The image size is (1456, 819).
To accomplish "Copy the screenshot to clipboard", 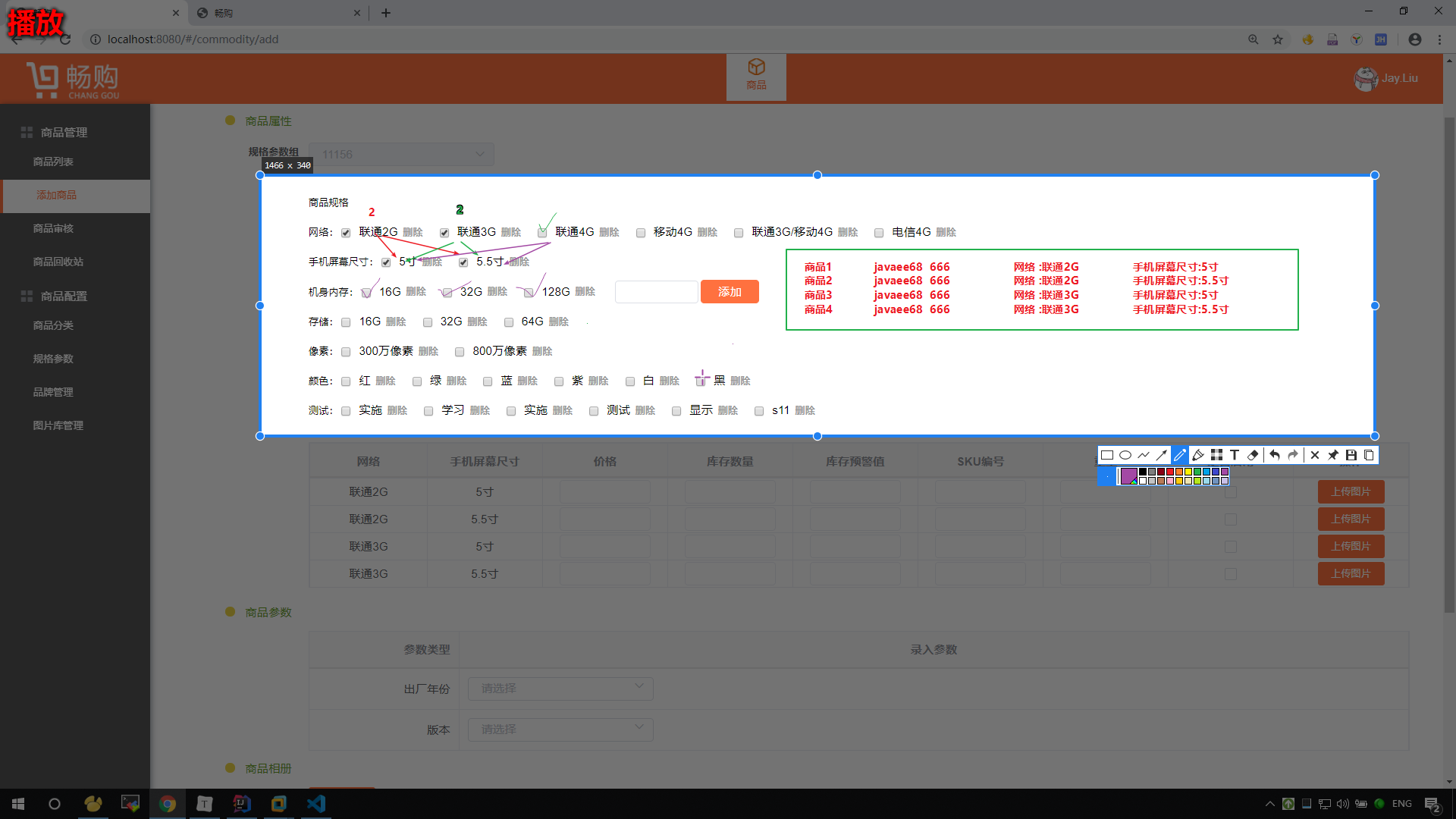I will click(x=1370, y=455).
